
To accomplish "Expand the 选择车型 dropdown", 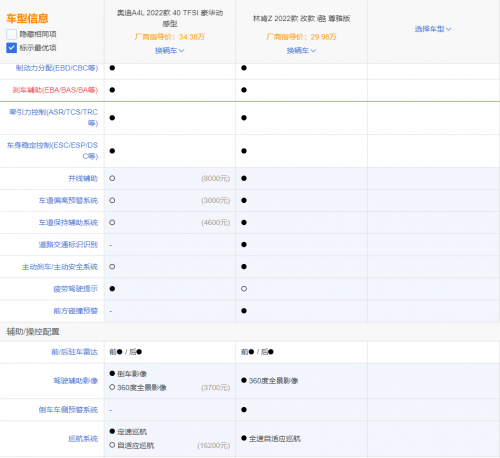I will pos(433,29).
